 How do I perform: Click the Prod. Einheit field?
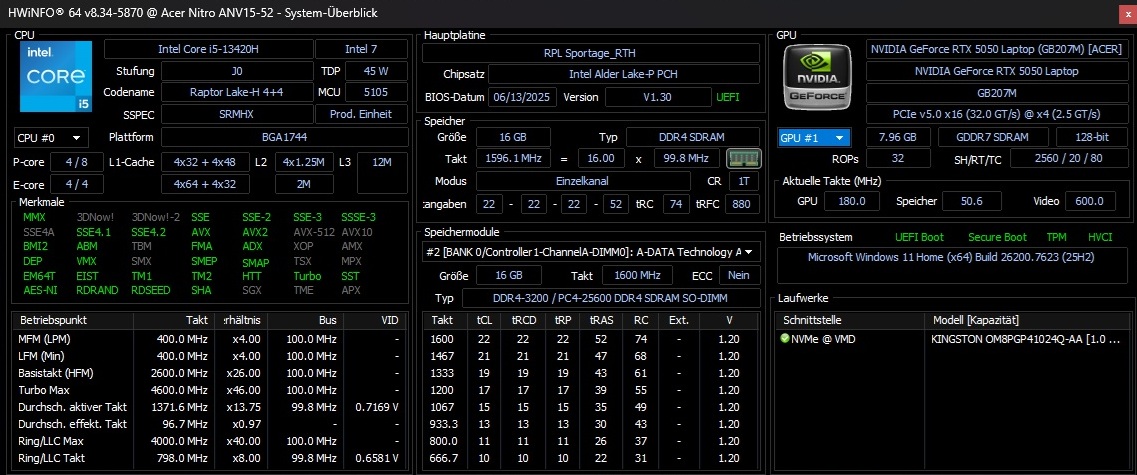(360, 114)
